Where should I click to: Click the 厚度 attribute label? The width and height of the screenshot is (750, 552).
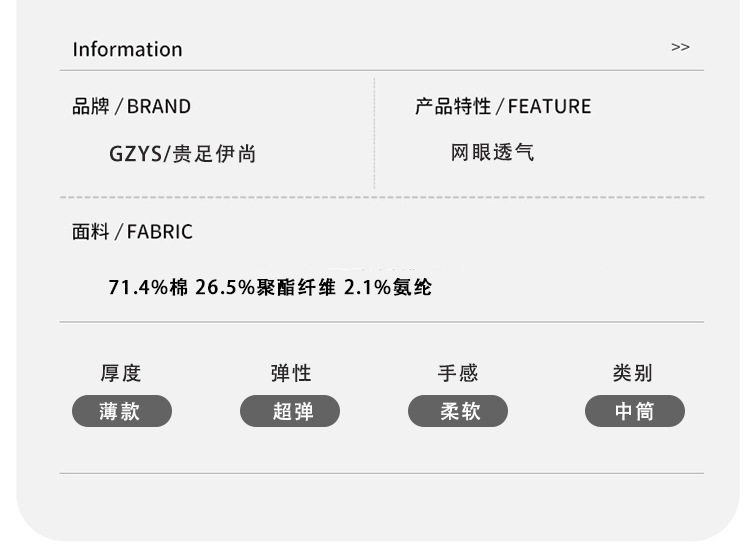click(121, 373)
